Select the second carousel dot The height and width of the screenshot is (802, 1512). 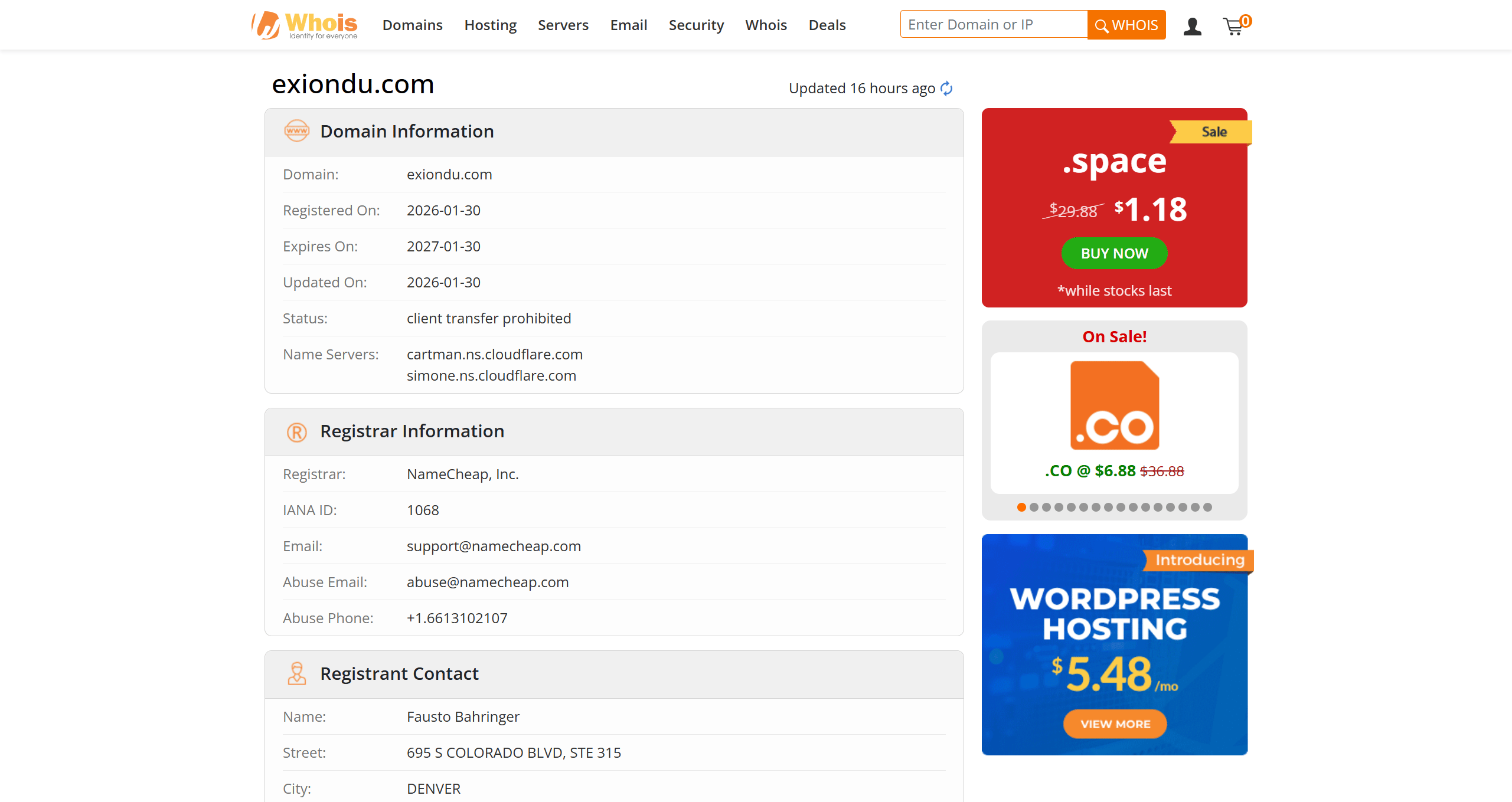click(x=1034, y=507)
